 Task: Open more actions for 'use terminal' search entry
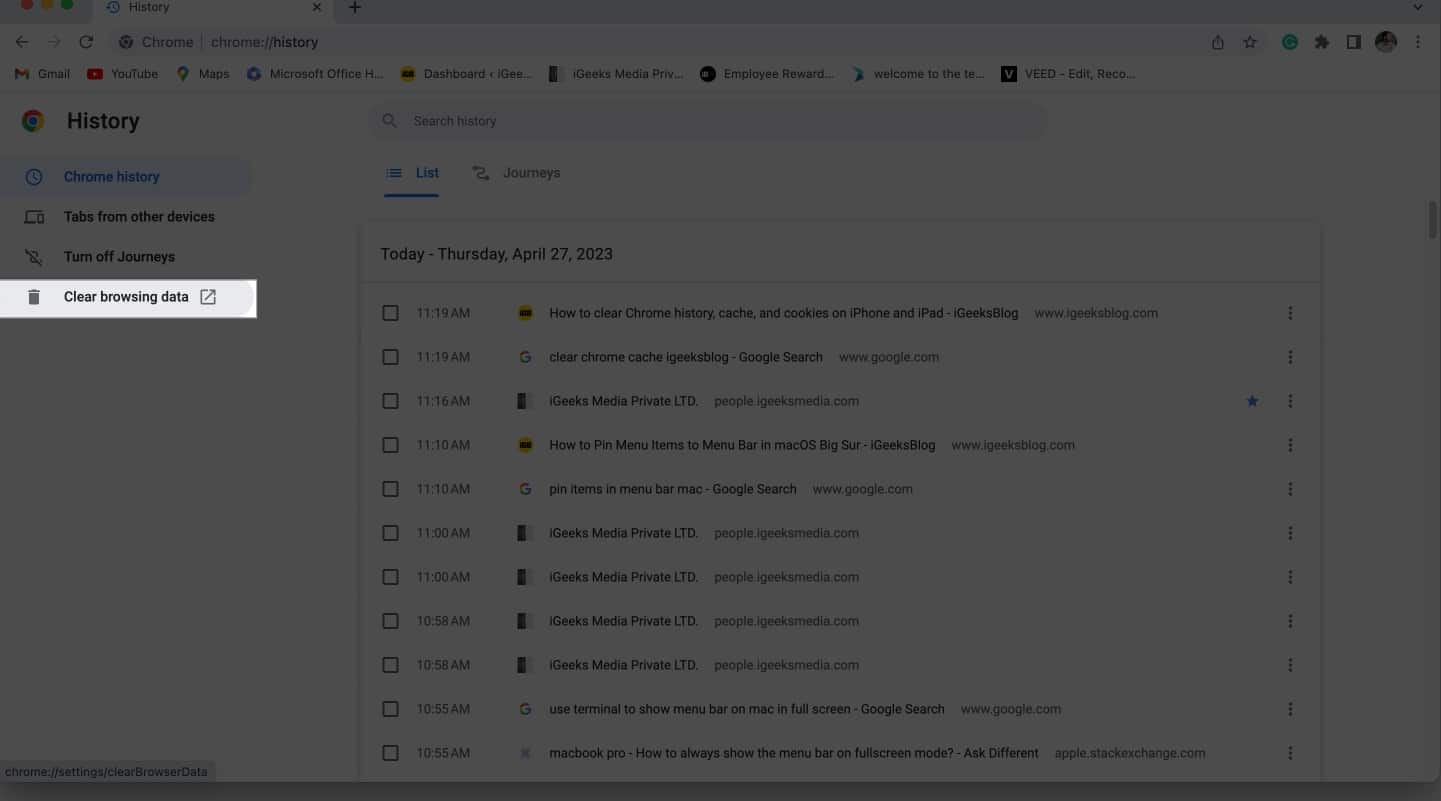[1290, 709]
